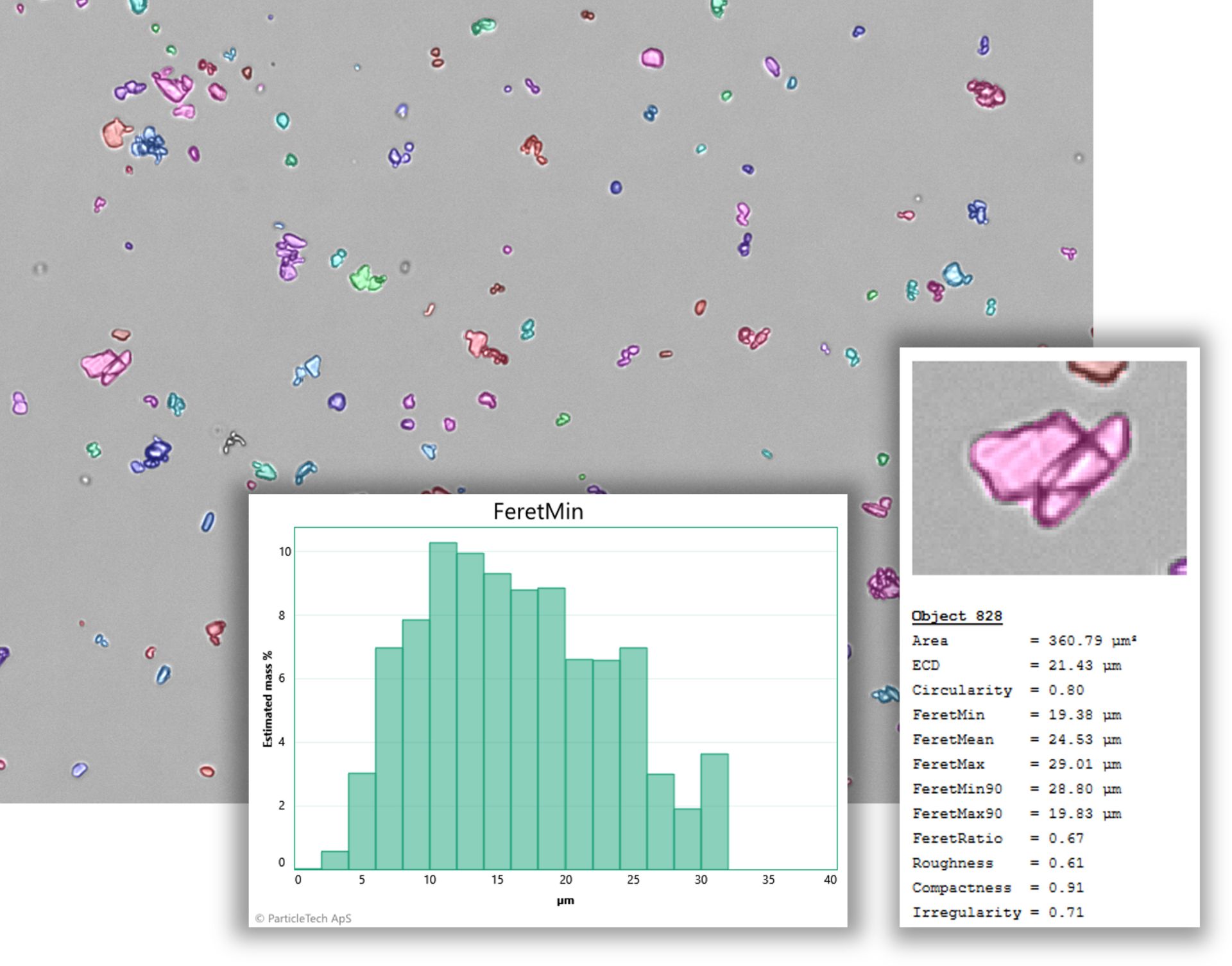Viewport: 1232px width, 966px height.
Task: Click the FeretMin chart title
Action: coord(538,511)
